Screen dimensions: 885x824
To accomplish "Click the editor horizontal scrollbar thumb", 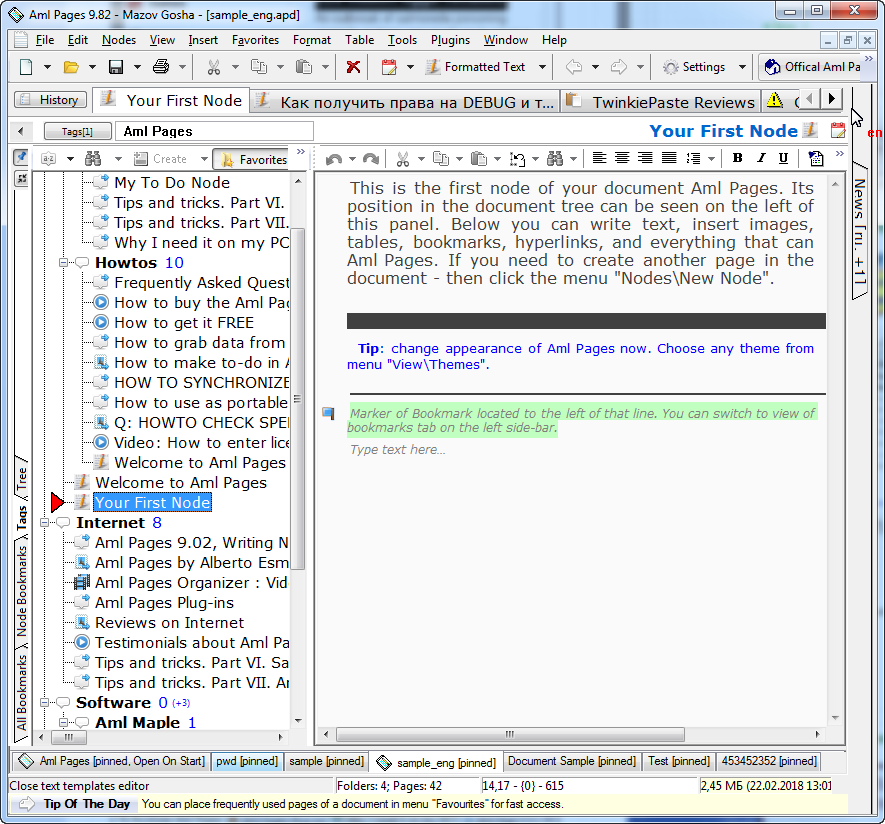I will click(x=510, y=734).
